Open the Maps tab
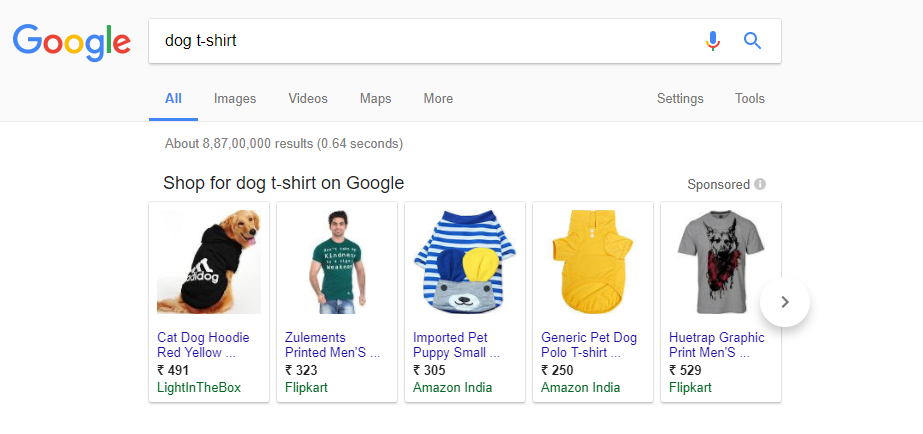This screenshot has height=434, width=923. 375,99
